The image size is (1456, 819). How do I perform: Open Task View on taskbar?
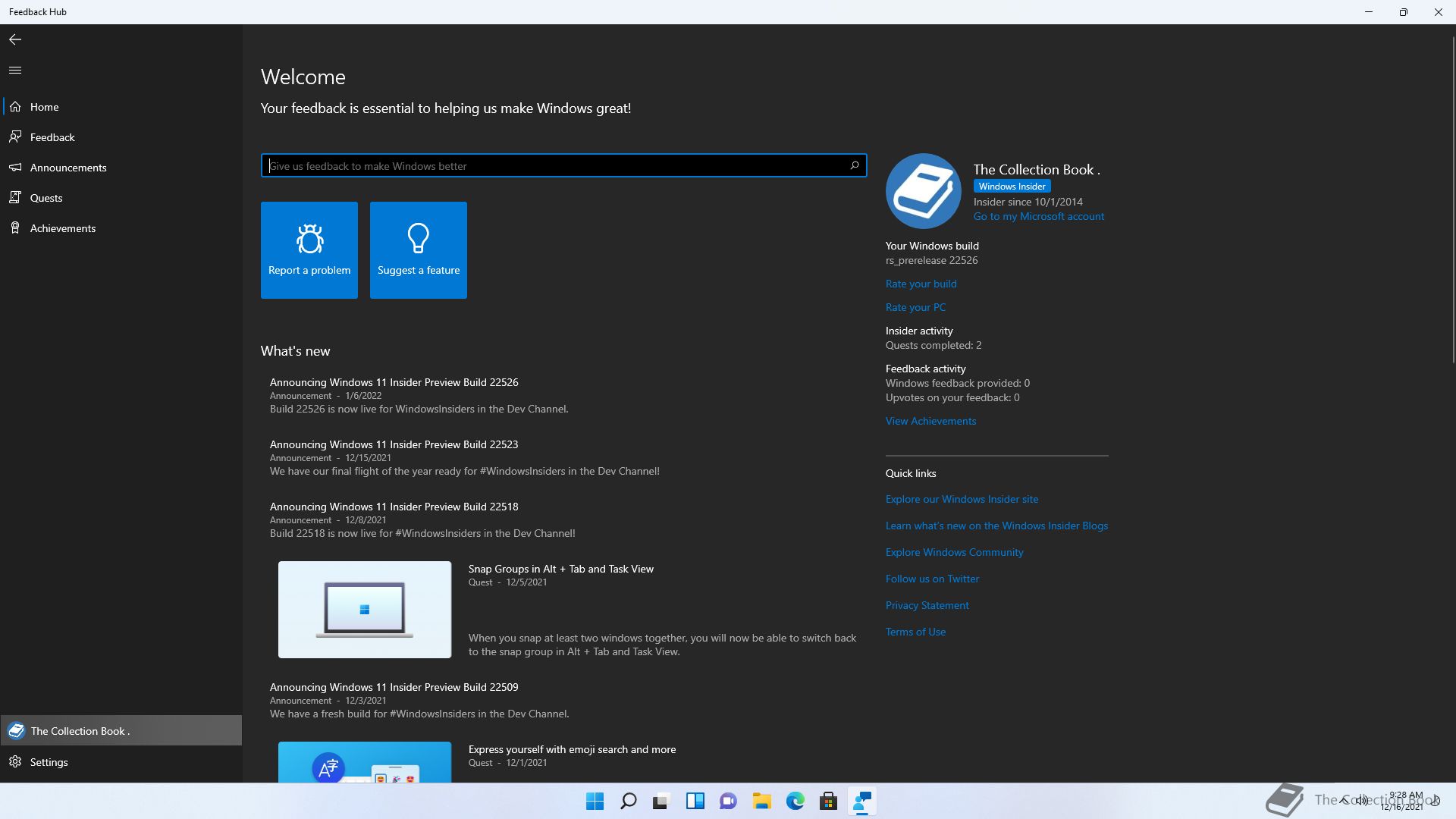coord(662,801)
